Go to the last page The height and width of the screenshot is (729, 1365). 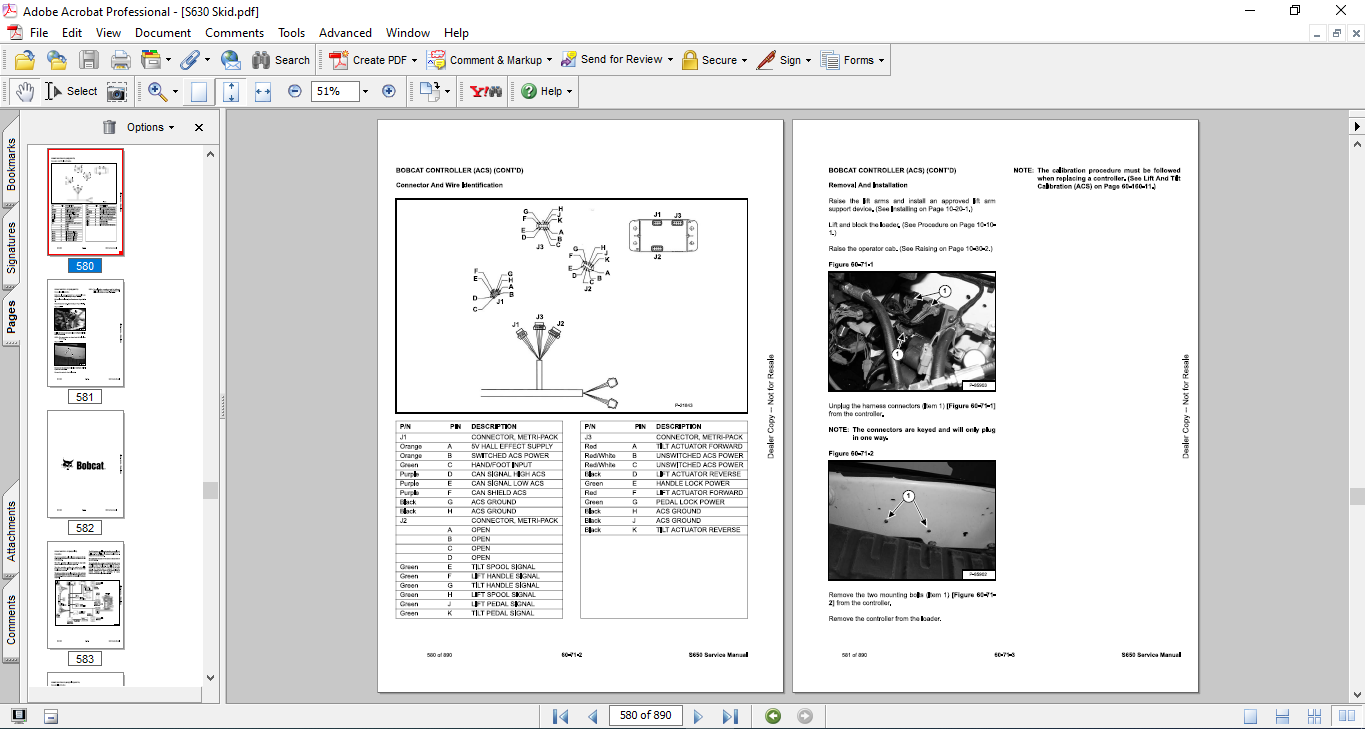pyautogui.click(x=730, y=716)
